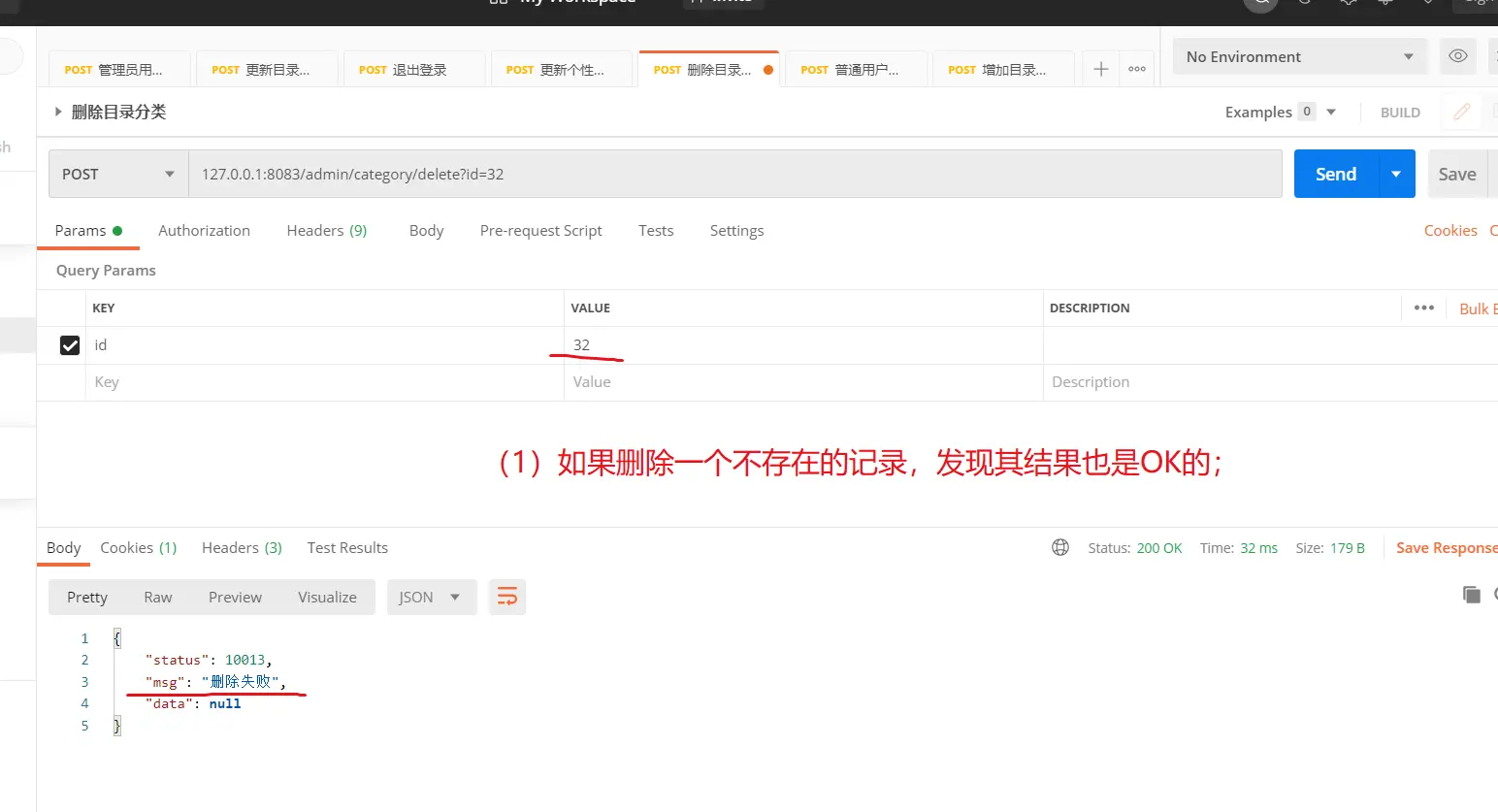Viewport: 1498px width, 812px height.
Task: Copy response using the copy icon
Action: coord(1471,595)
